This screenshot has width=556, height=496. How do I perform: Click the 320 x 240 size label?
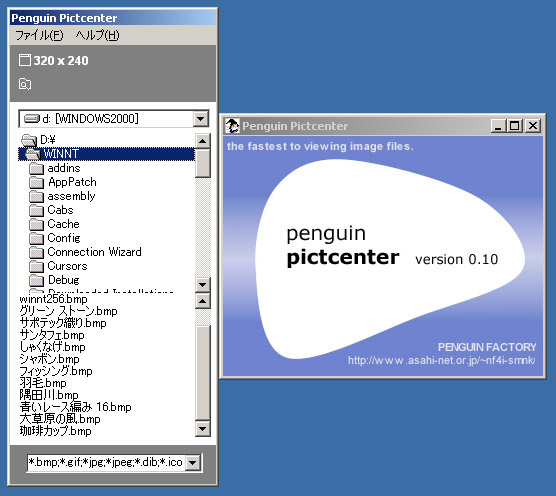point(61,61)
